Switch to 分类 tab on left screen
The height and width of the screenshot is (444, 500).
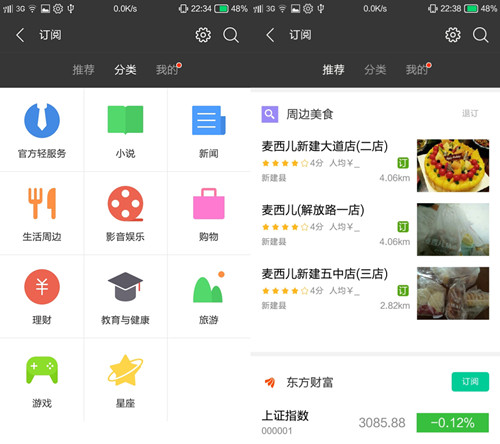click(x=125, y=70)
